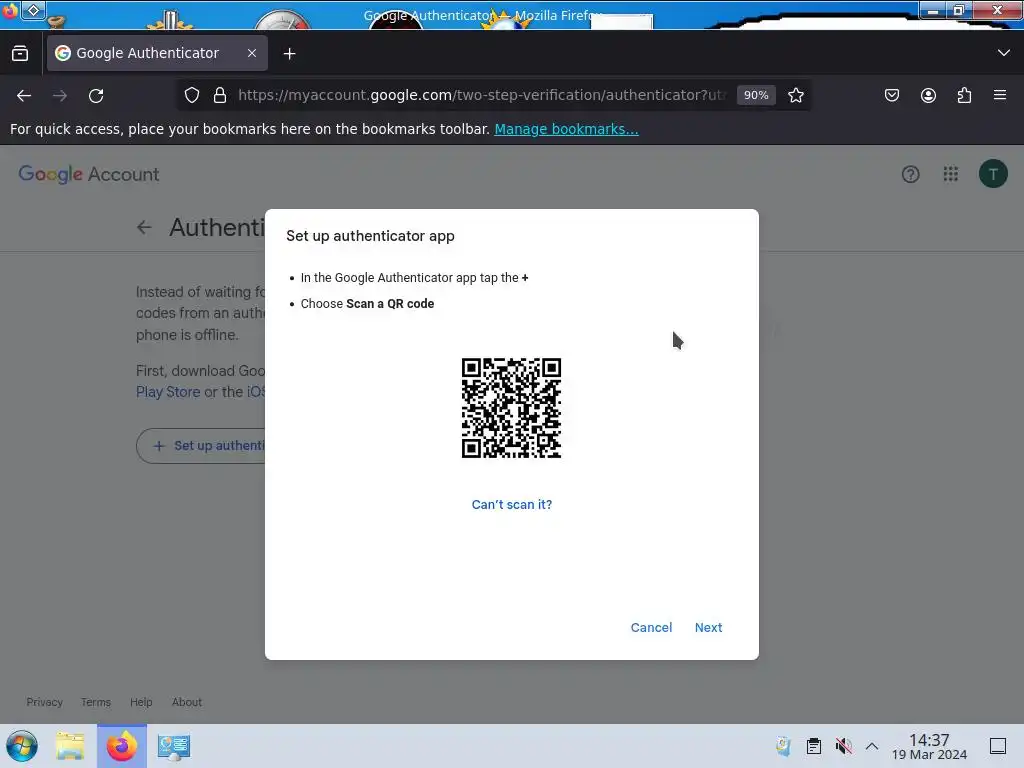
Task: Open the clipboard tray icon
Action: [814, 746]
